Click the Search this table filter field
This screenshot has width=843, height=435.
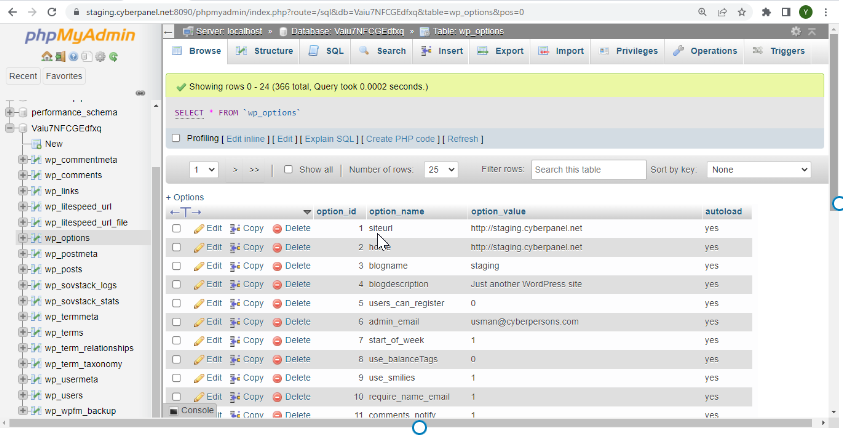coord(589,169)
